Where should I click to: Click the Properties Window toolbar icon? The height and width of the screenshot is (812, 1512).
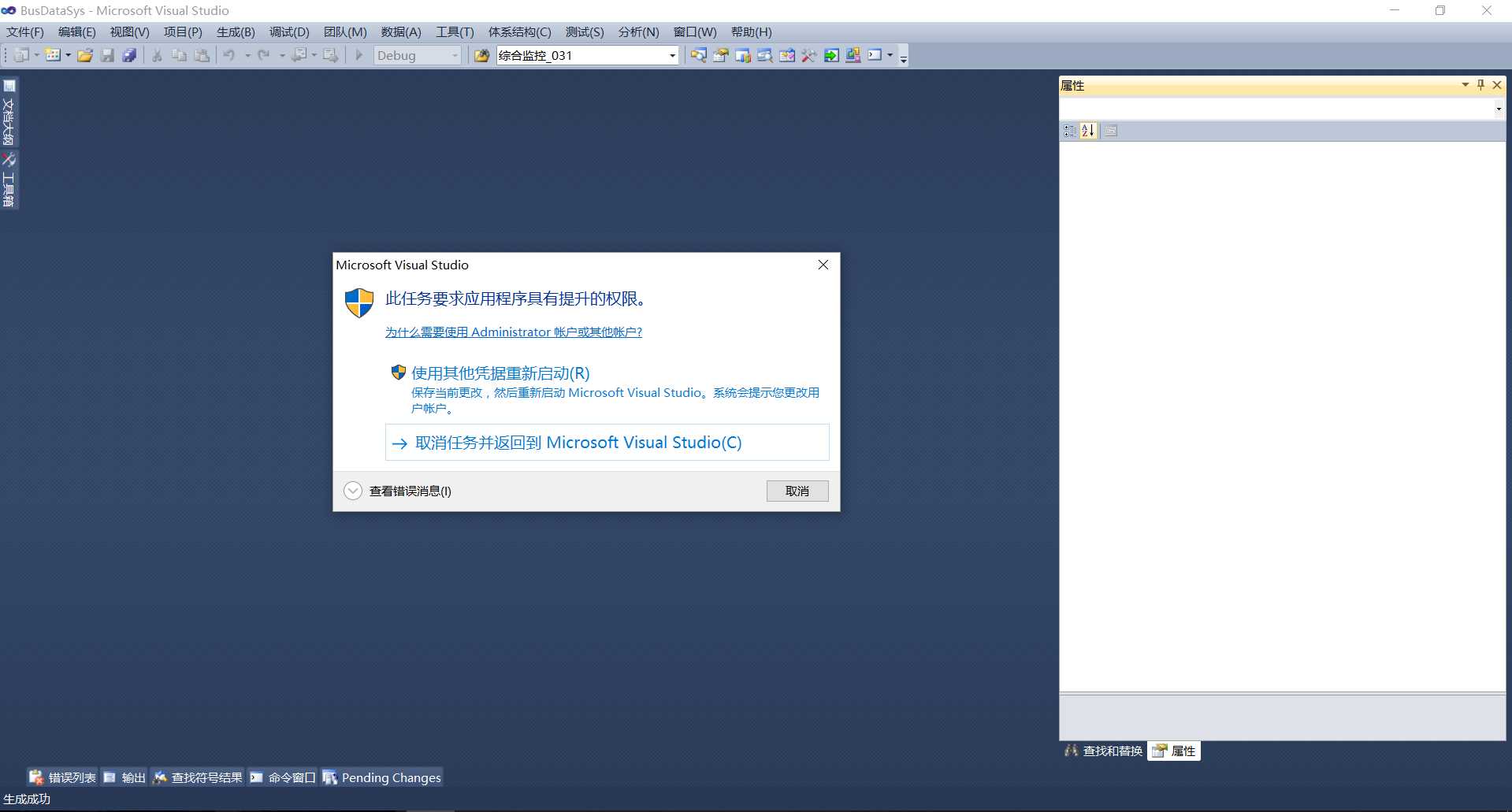(x=720, y=55)
